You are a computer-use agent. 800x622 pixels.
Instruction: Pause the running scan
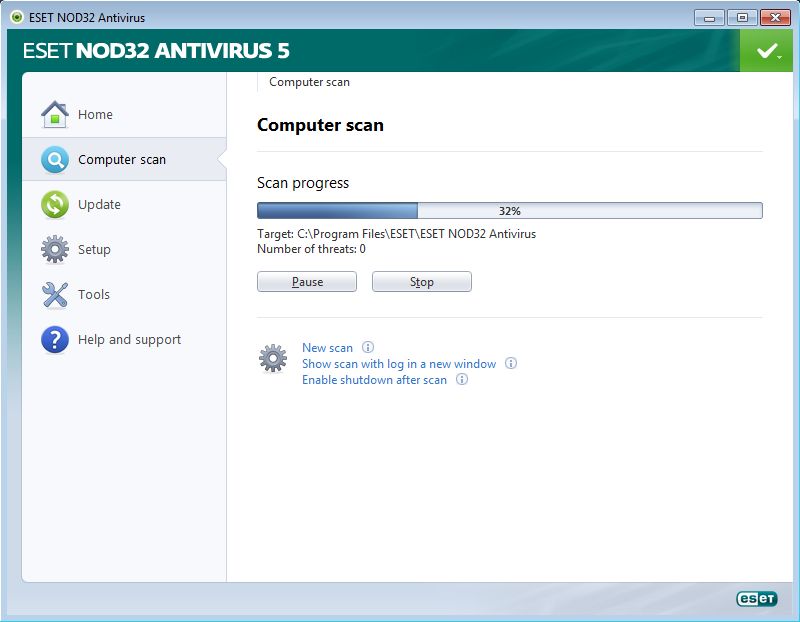307,282
